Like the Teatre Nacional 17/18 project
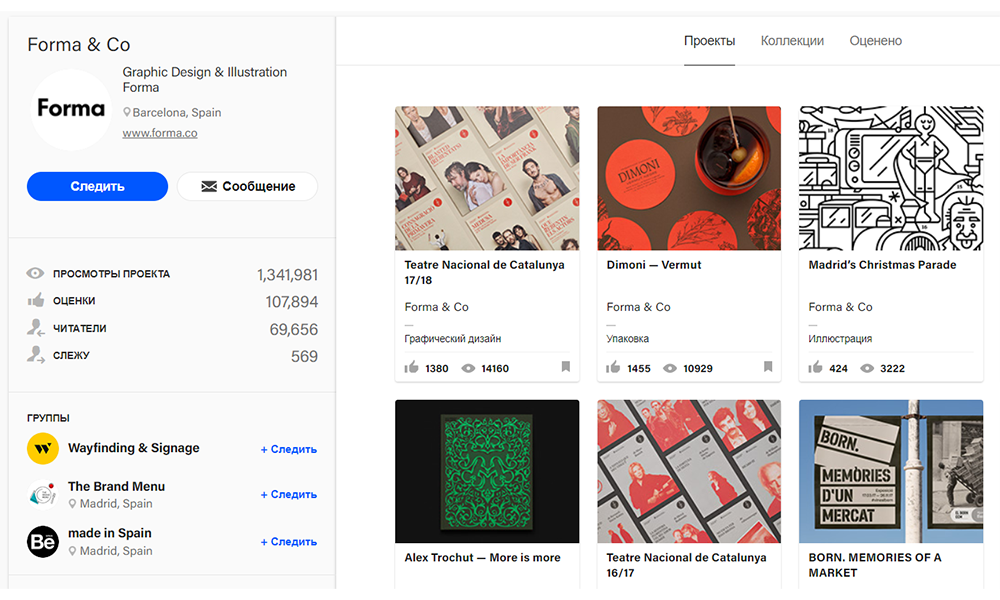 [x=411, y=368]
